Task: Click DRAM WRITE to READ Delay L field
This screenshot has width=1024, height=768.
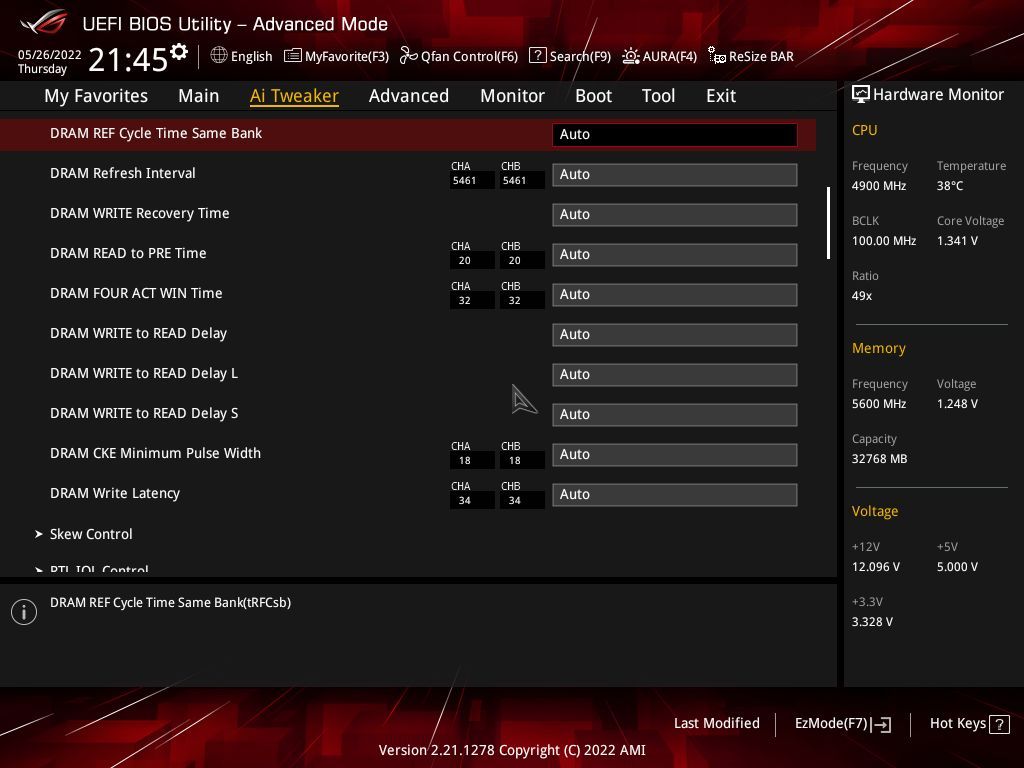Action: [675, 374]
